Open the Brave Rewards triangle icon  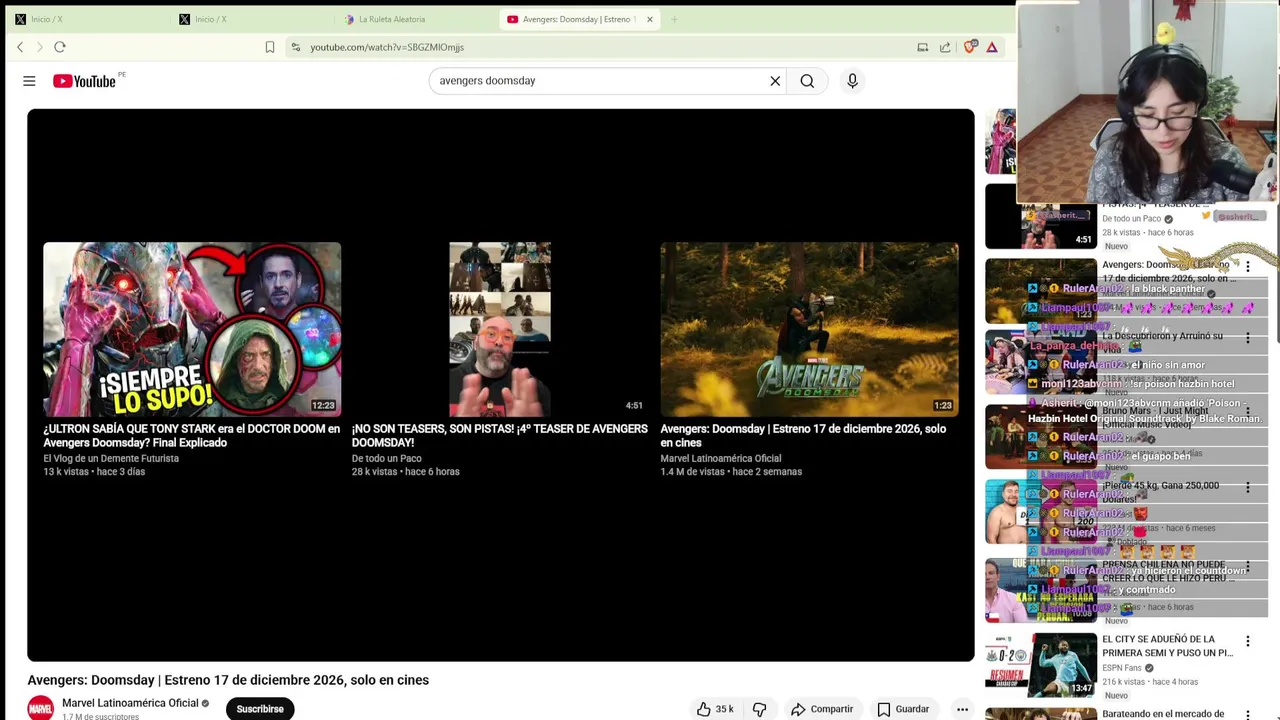pyautogui.click(x=992, y=47)
